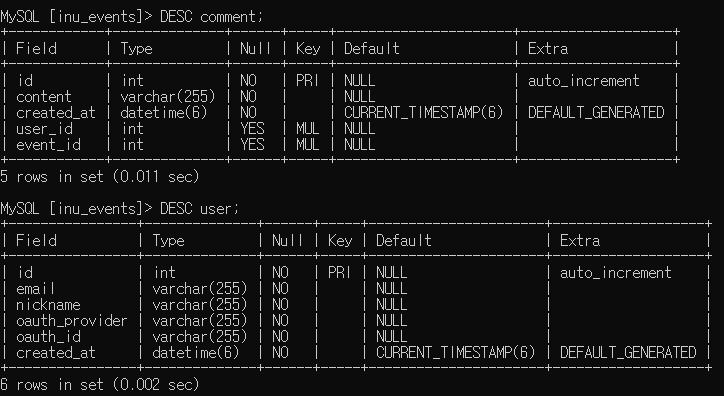Click varchar(255) type in oauth_id row
Image resolution: width=724 pixels, height=396 pixels.
(200, 337)
